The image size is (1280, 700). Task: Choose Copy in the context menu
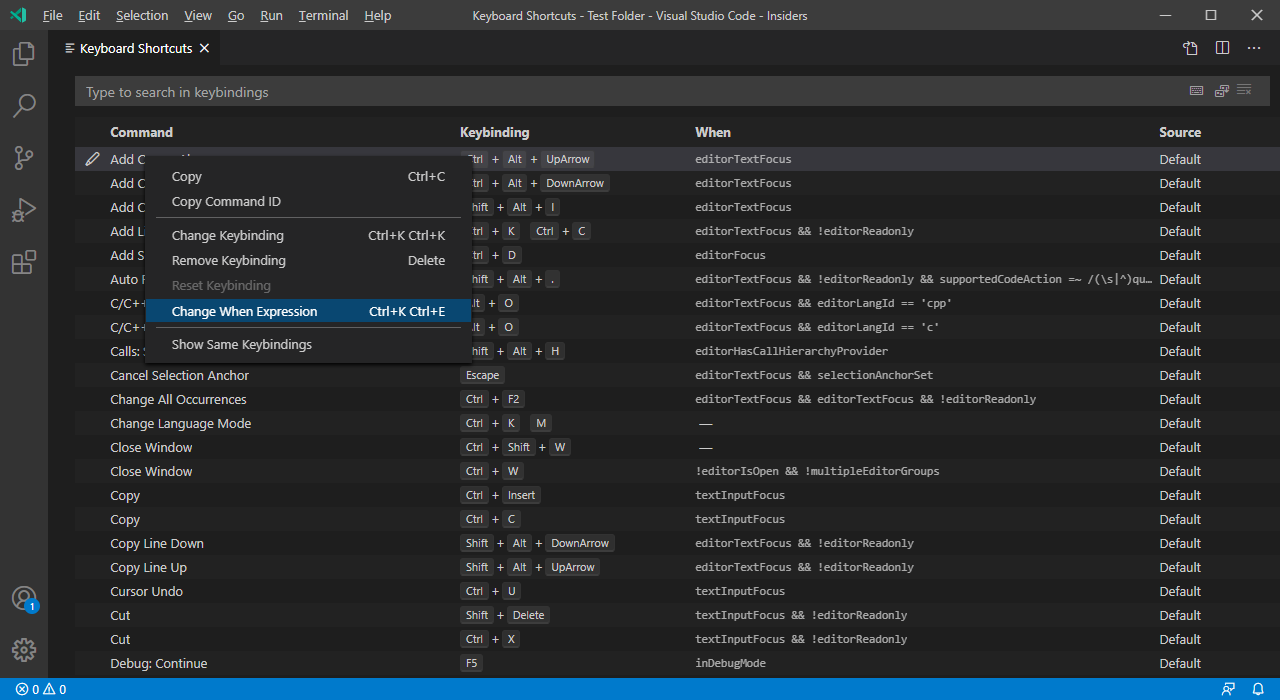(308, 177)
